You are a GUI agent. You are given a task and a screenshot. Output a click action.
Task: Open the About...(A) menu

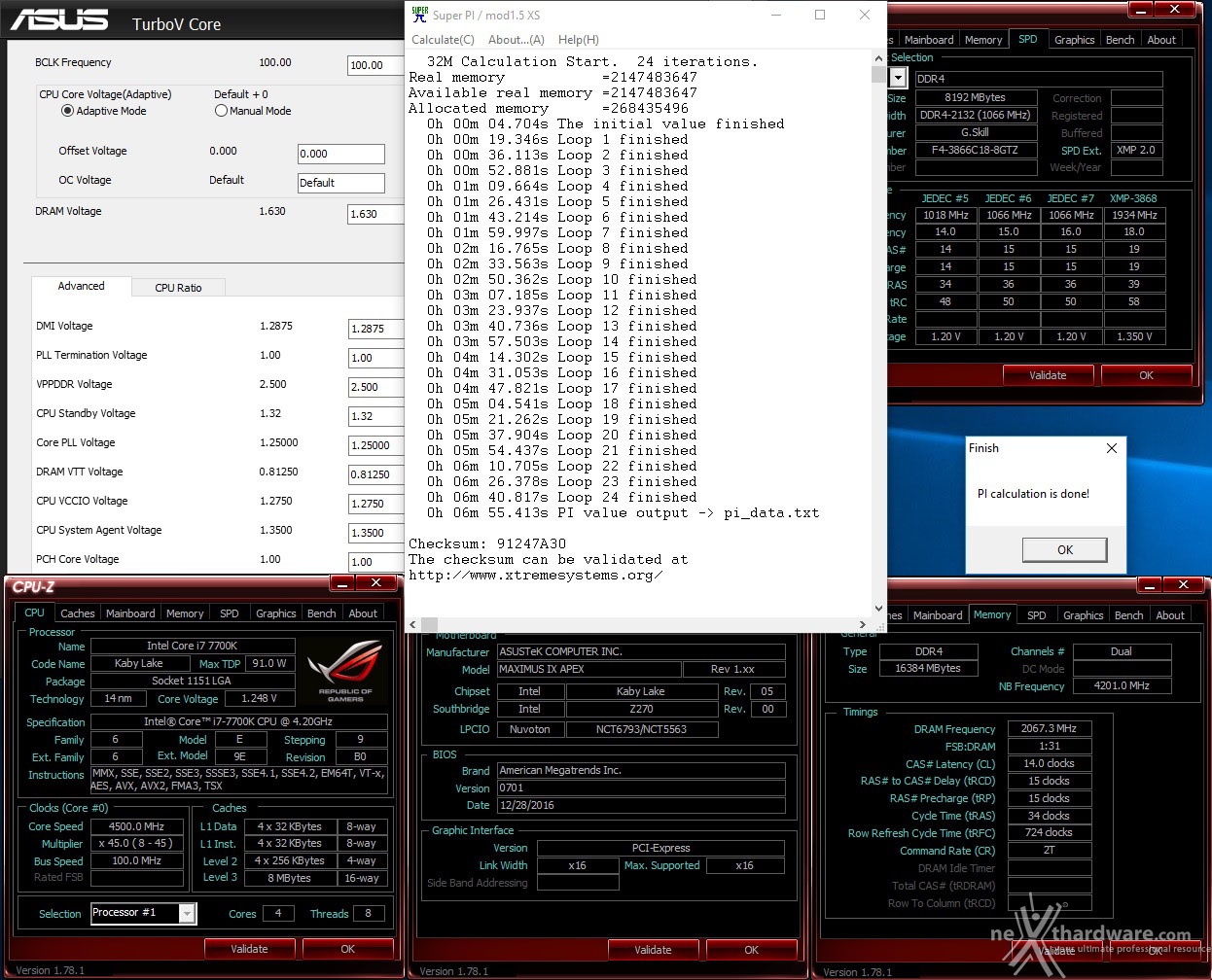(x=516, y=40)
